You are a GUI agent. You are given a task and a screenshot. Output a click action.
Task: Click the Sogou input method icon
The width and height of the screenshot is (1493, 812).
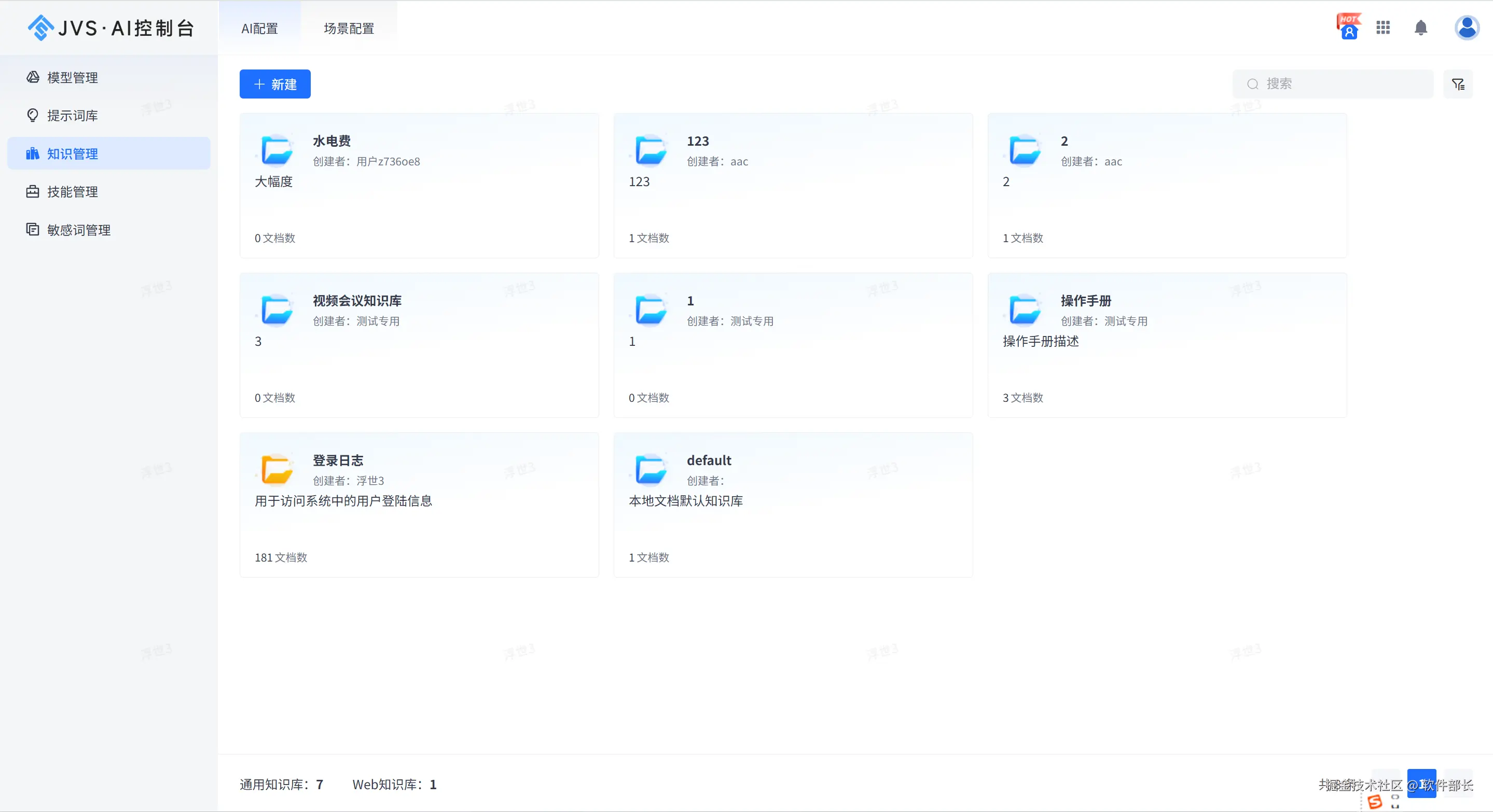coord(1375,802)
